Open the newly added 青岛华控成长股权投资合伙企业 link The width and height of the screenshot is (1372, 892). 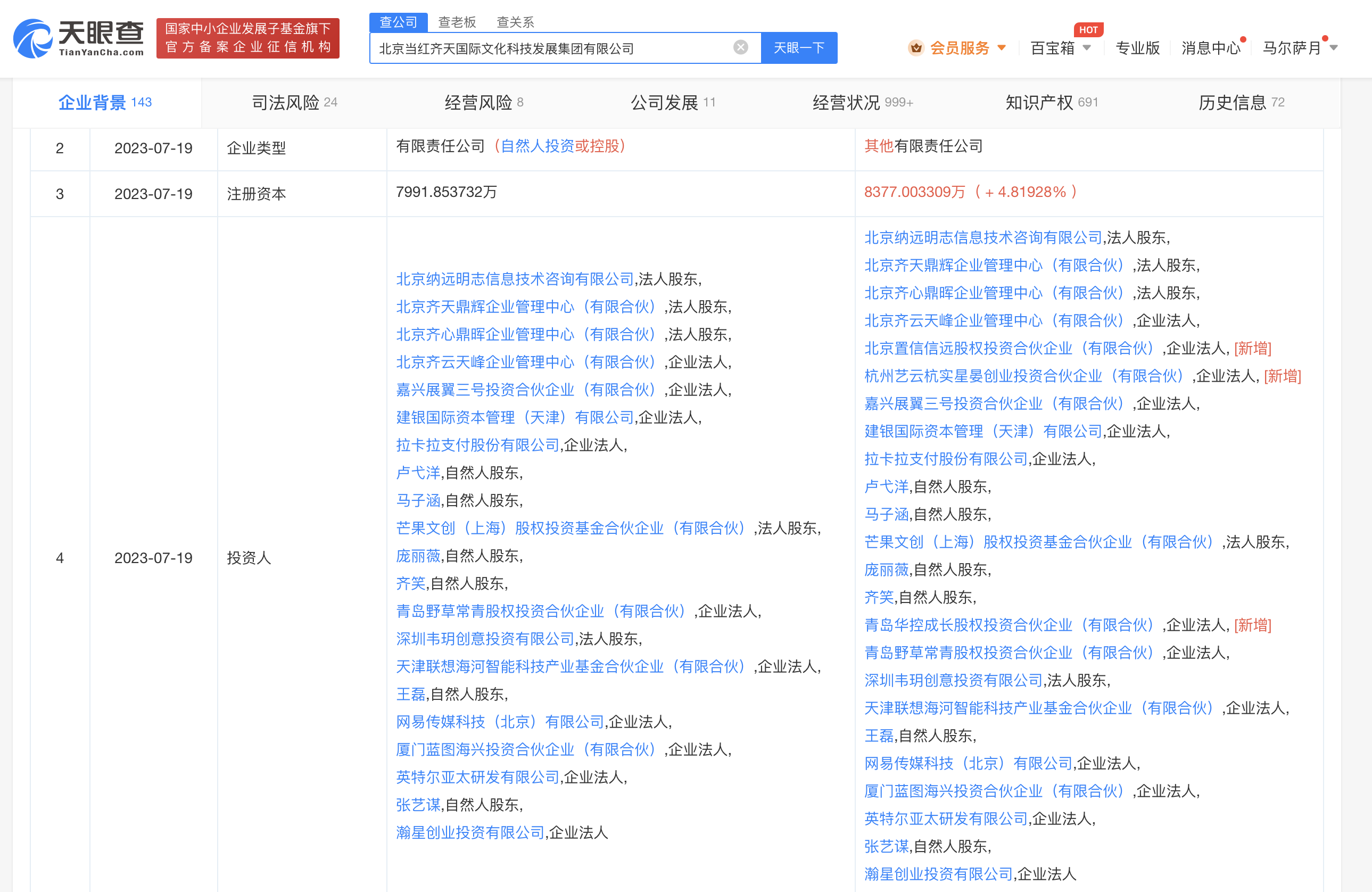pyautogui.click(x=1009, y=625)
